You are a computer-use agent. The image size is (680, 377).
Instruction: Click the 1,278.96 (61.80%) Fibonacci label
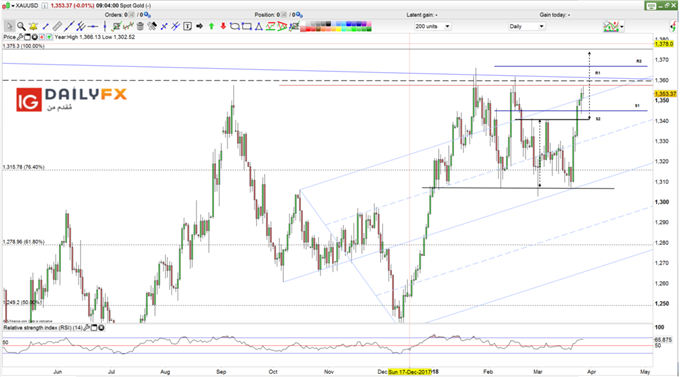tap(24, 242)
